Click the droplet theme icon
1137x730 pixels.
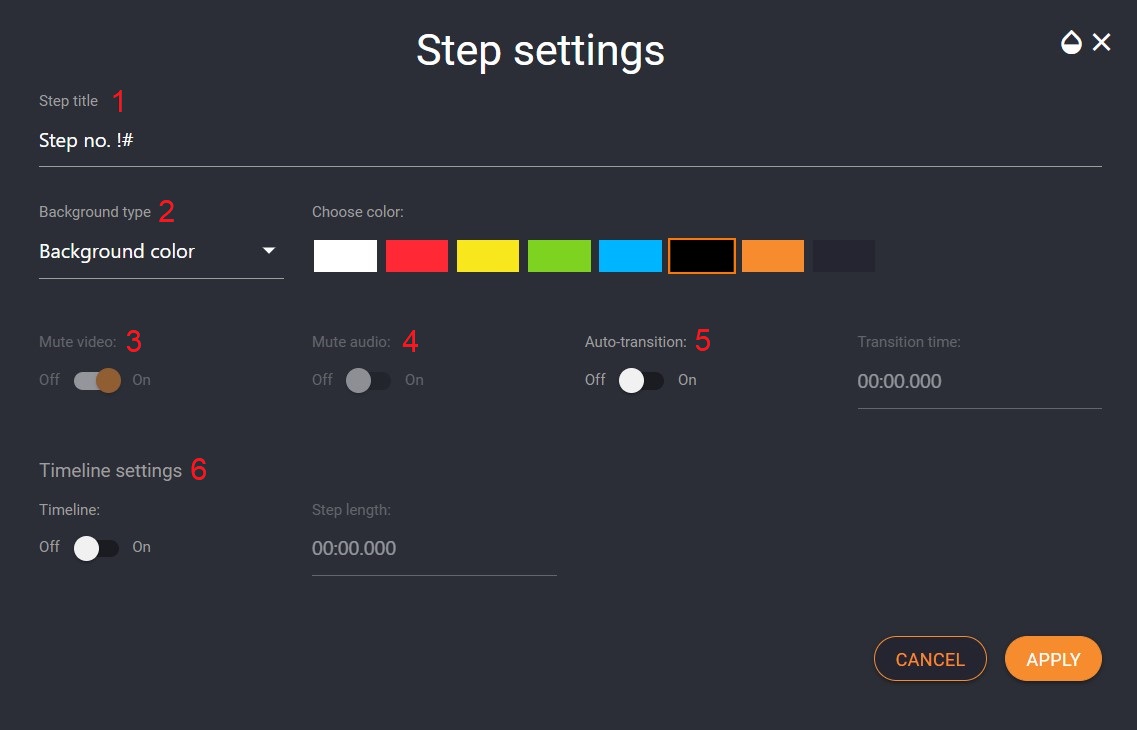1071,43
